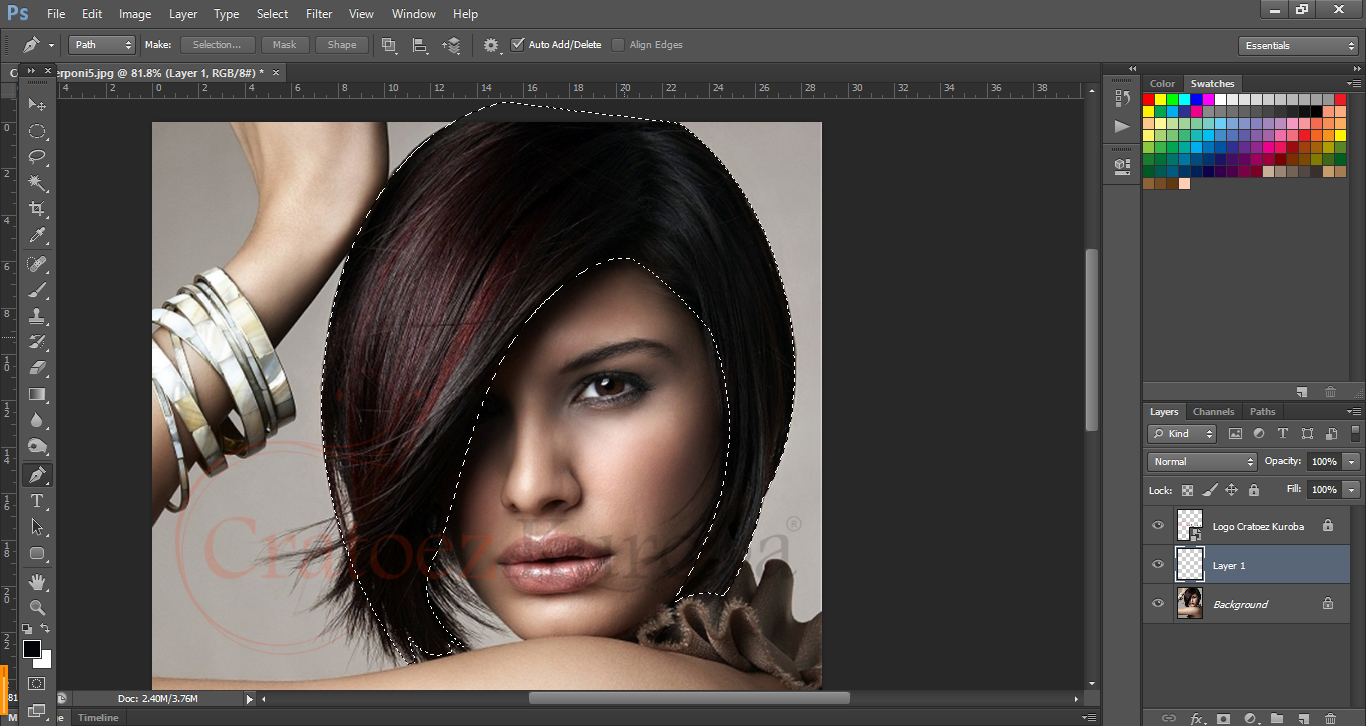1366x726 pixels.
Task: Expand the Opacity dropdown arrow
Action: point(1351,461)
